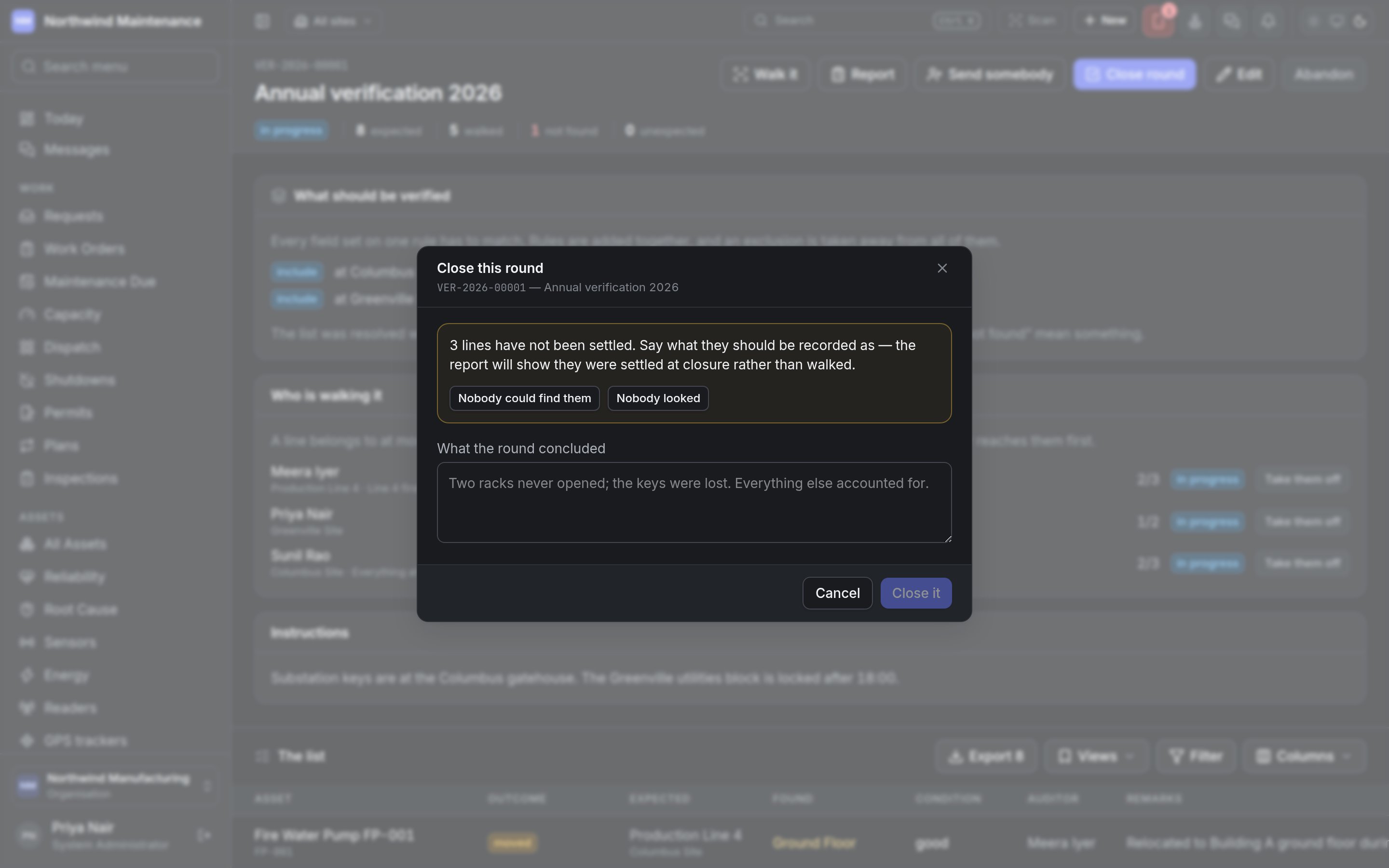Open the red badged alert icon
Viewport: 1389px width, 868px height.
click(1157, 21)
